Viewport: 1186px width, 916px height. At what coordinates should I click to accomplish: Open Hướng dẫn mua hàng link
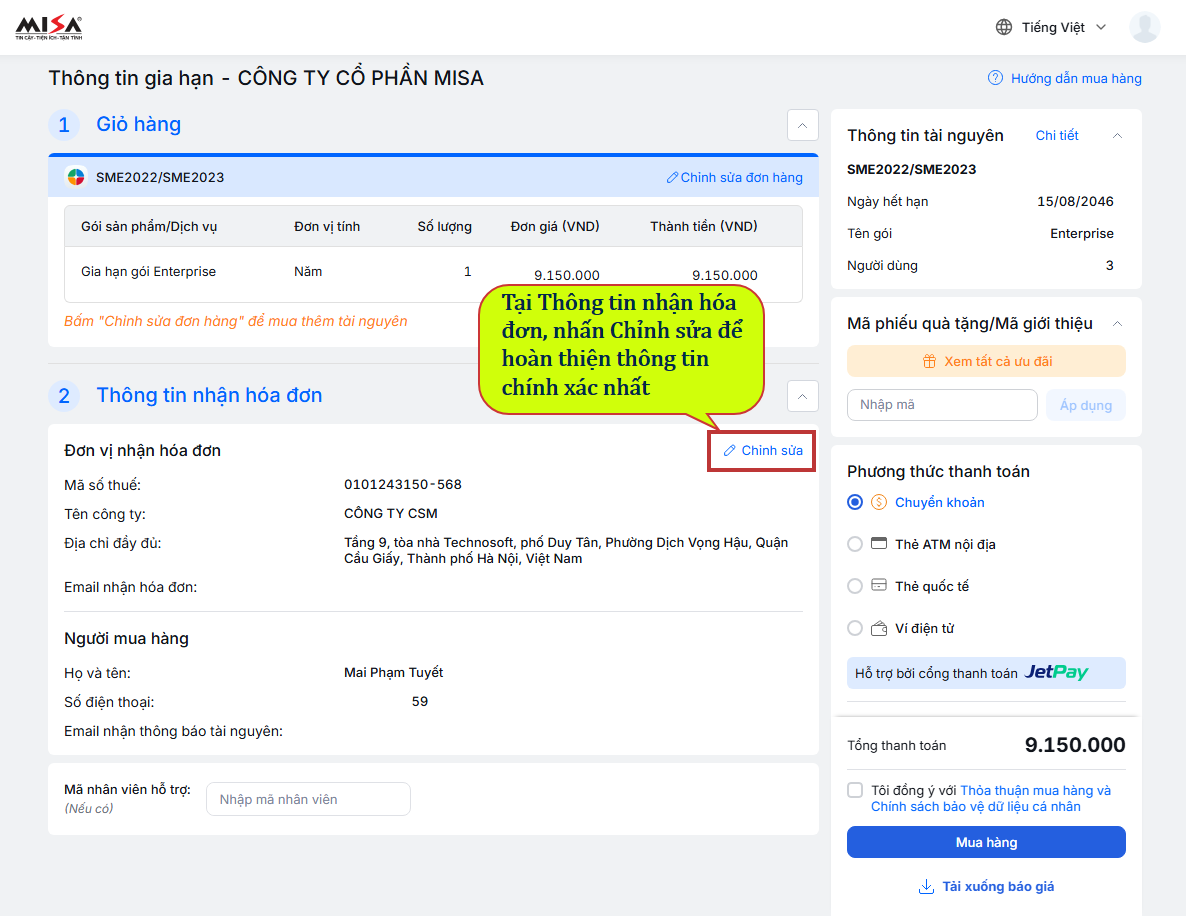(x=1076, y=79)
